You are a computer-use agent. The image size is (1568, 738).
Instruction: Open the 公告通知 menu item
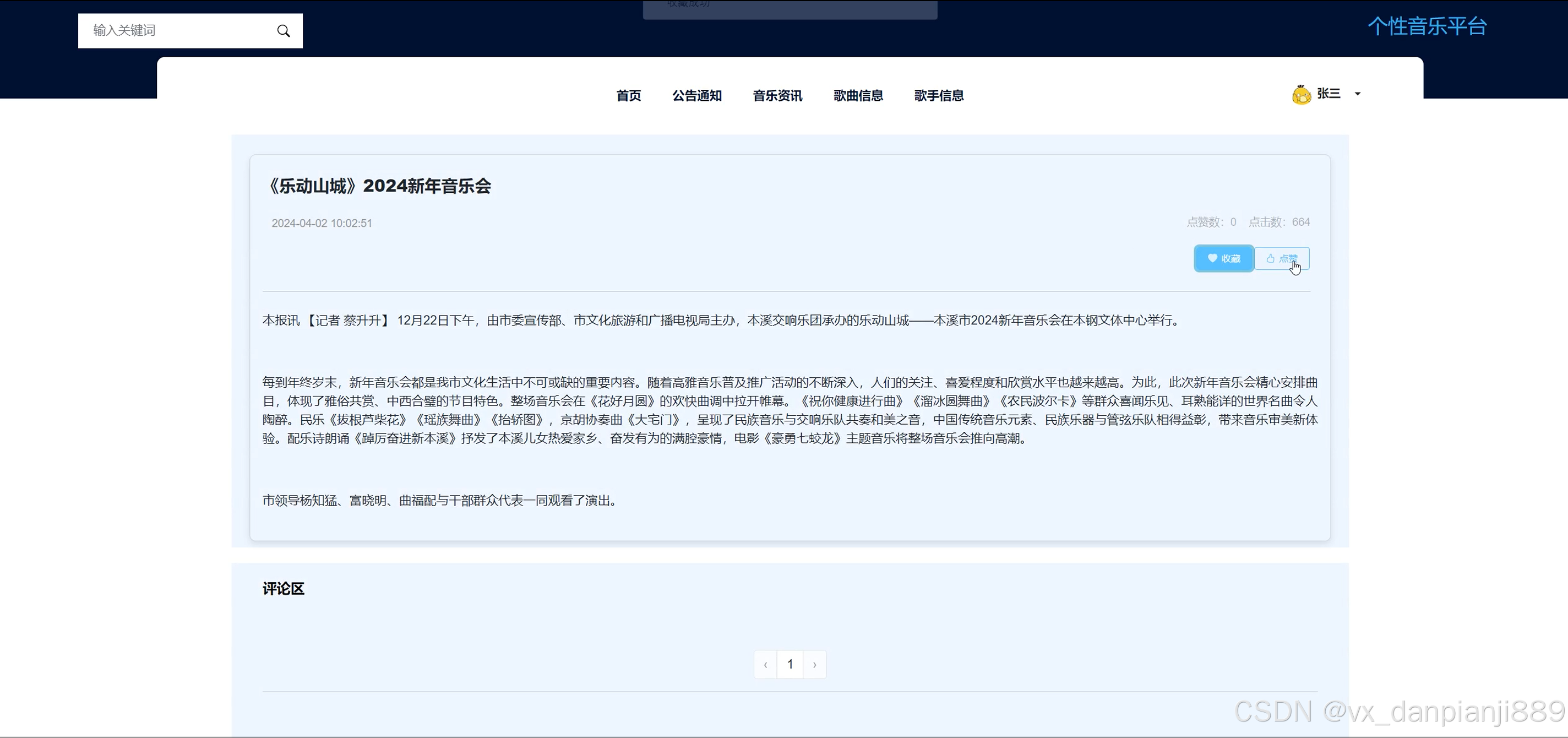(x=697, y=96)
